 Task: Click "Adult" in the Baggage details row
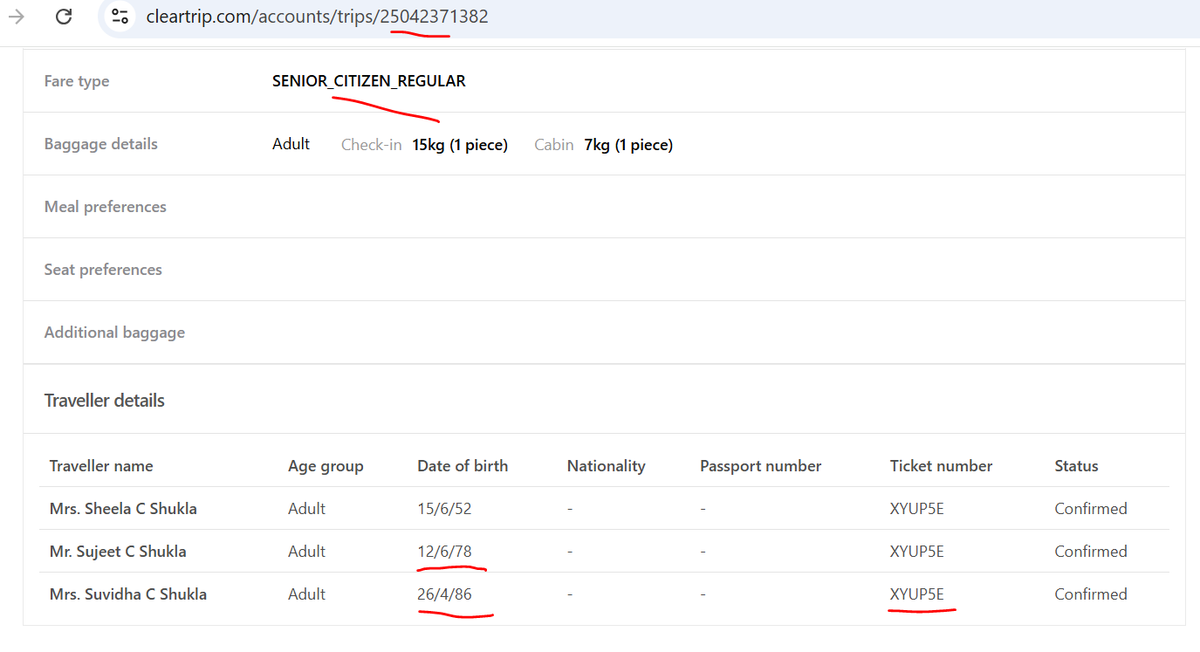[291, 144]
